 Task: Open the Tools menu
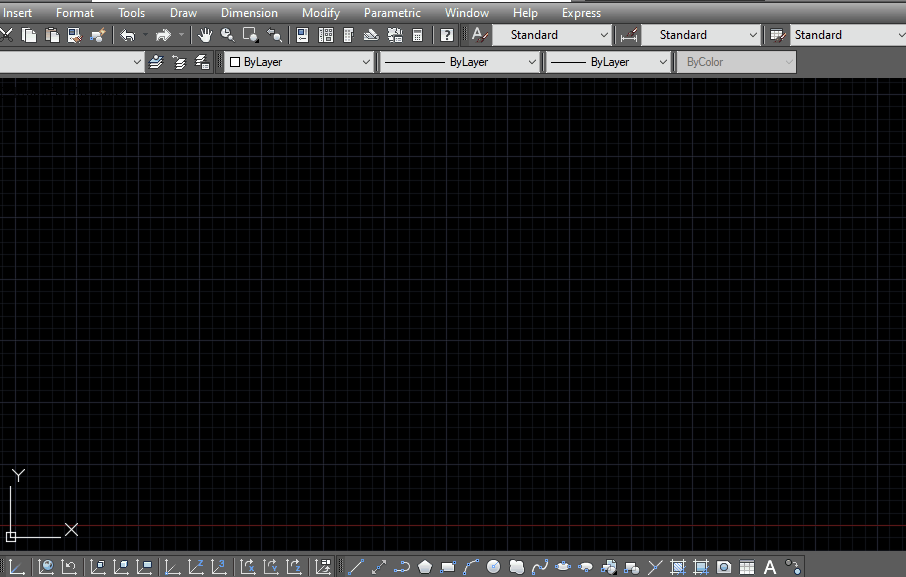(x=132, y=13)
